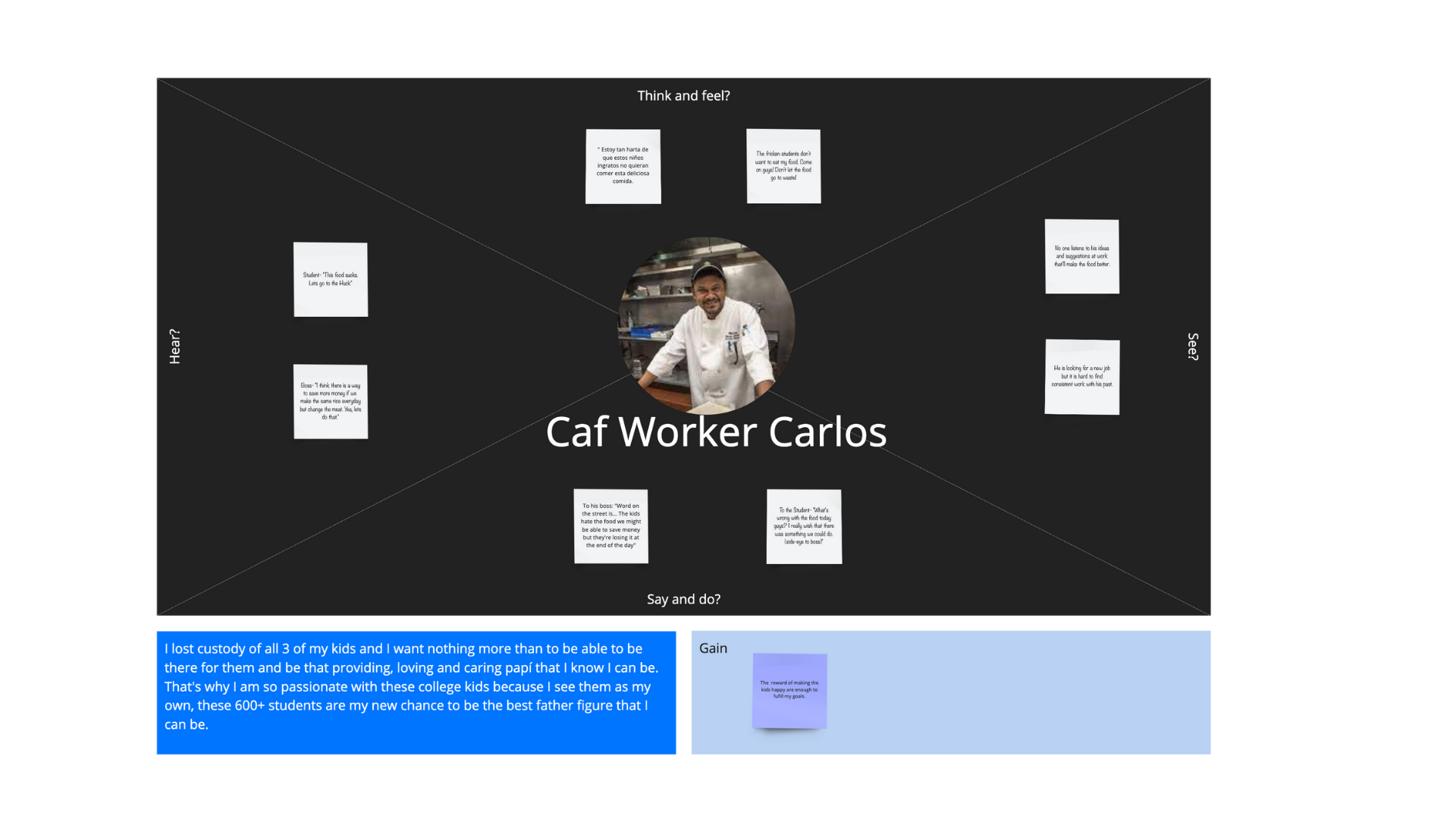
Task: Select the "This food sucks" student sticky note
Action: coord(331,279)
